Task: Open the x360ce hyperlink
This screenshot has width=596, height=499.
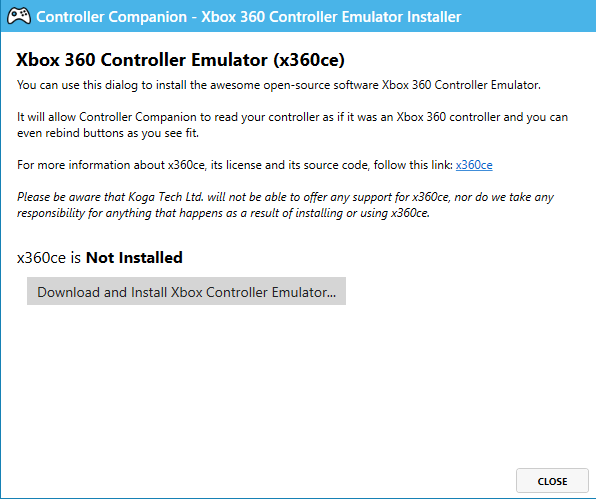Action: [x=474, y=165]
